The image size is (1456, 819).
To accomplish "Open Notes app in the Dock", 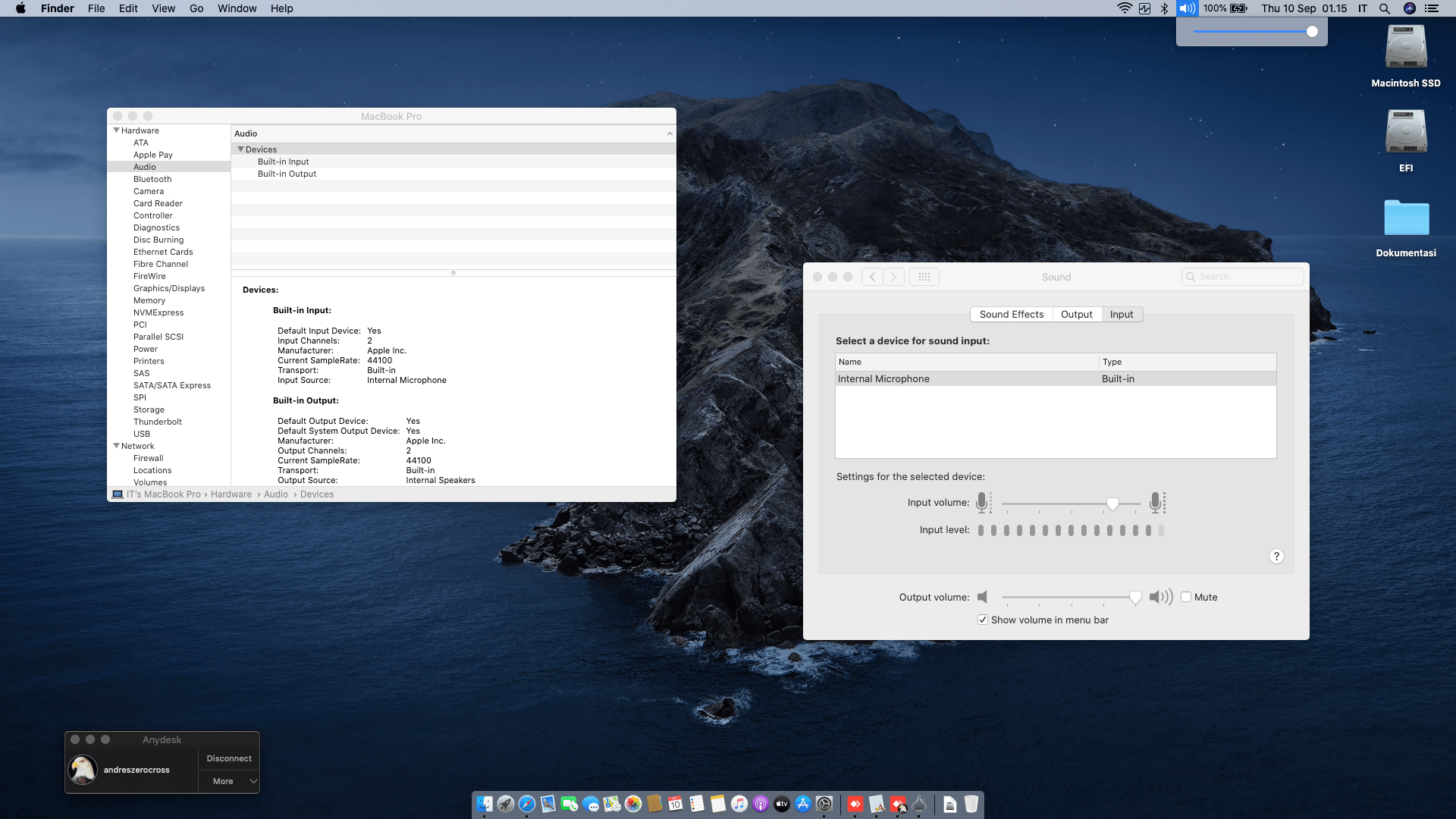I will coord(718,804).
